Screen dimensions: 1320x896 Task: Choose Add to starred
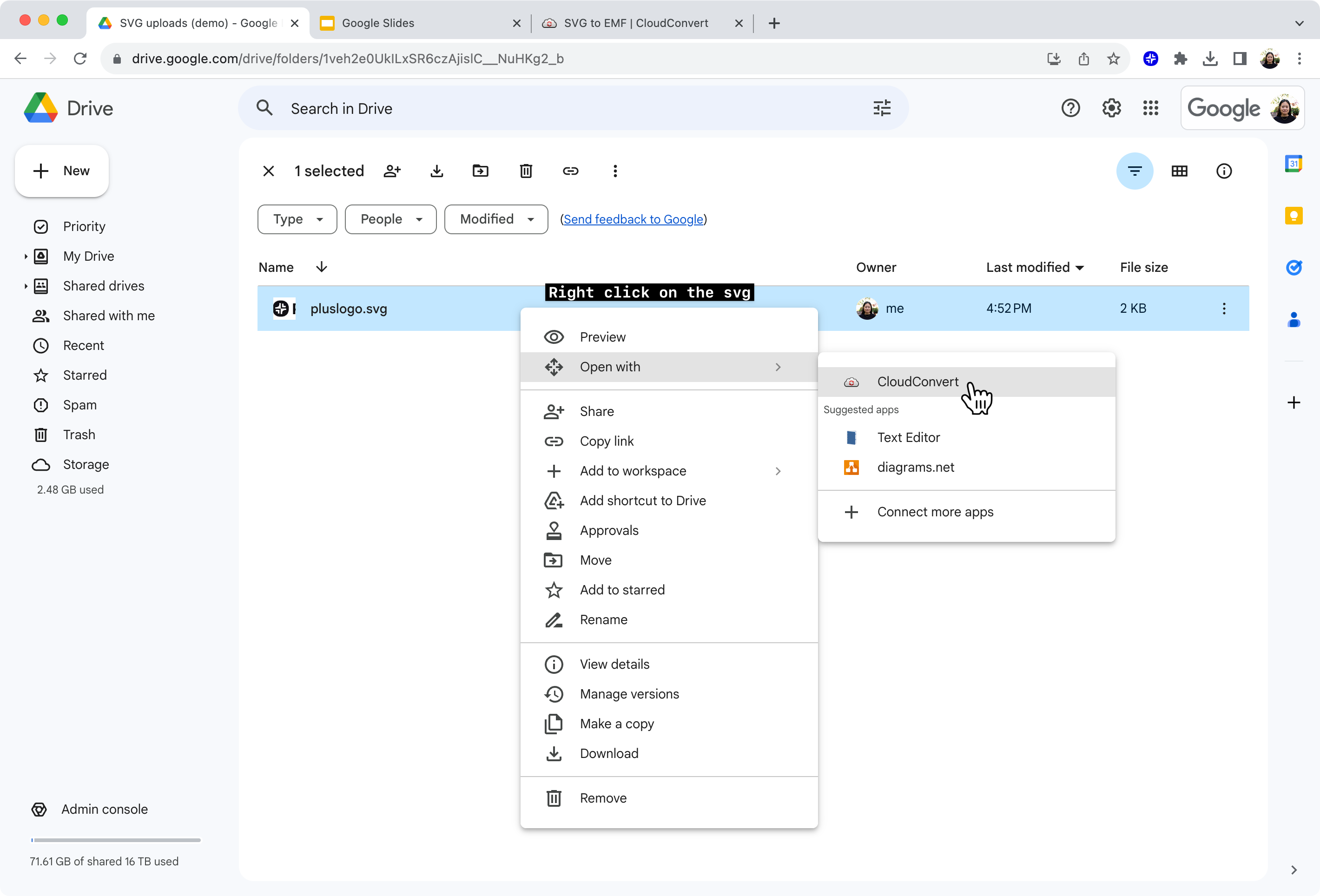click(x=668, y=589)
